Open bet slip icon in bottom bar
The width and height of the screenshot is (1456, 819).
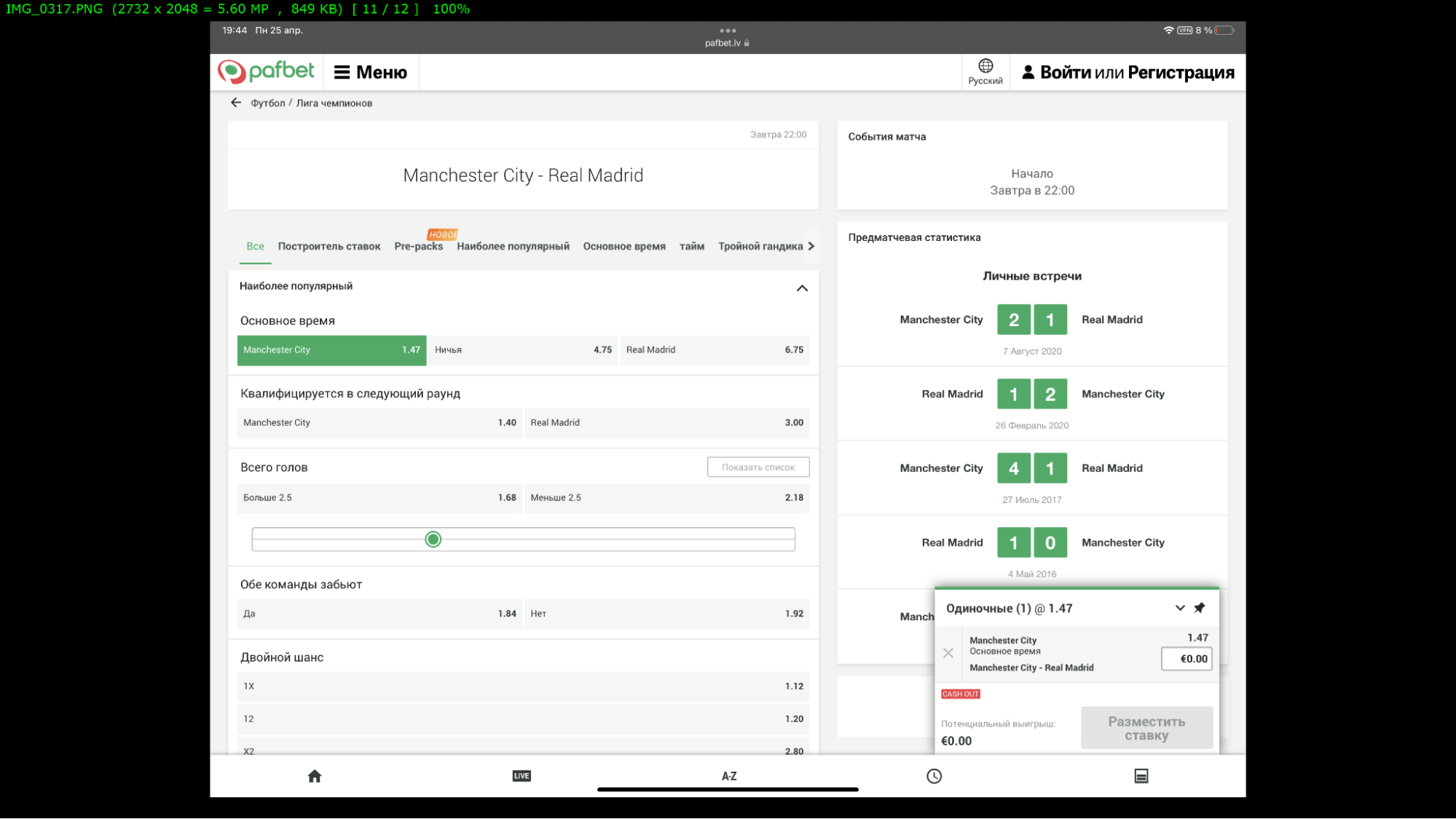point(1141,776)
